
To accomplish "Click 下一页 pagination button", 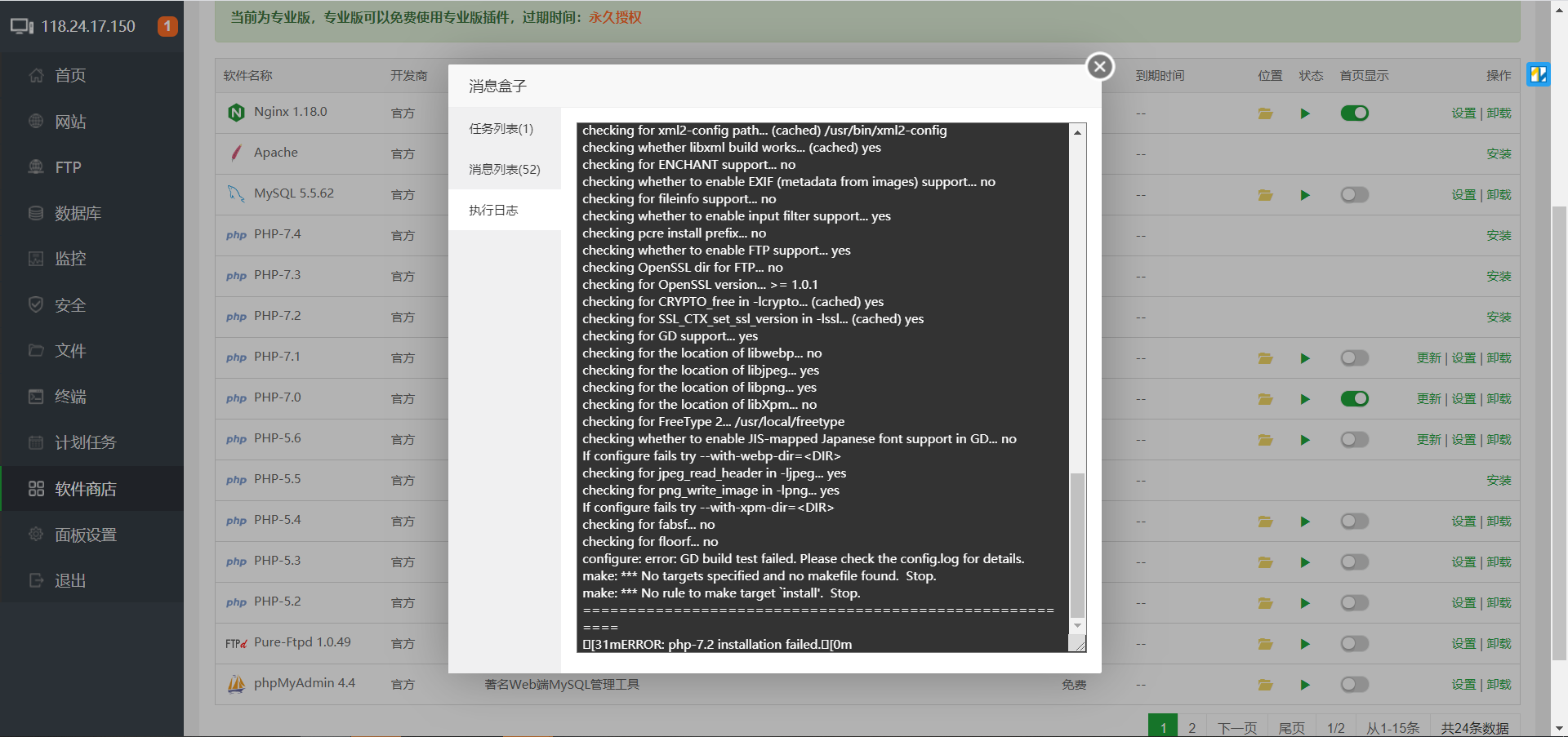I will (x=1237, y=727).
